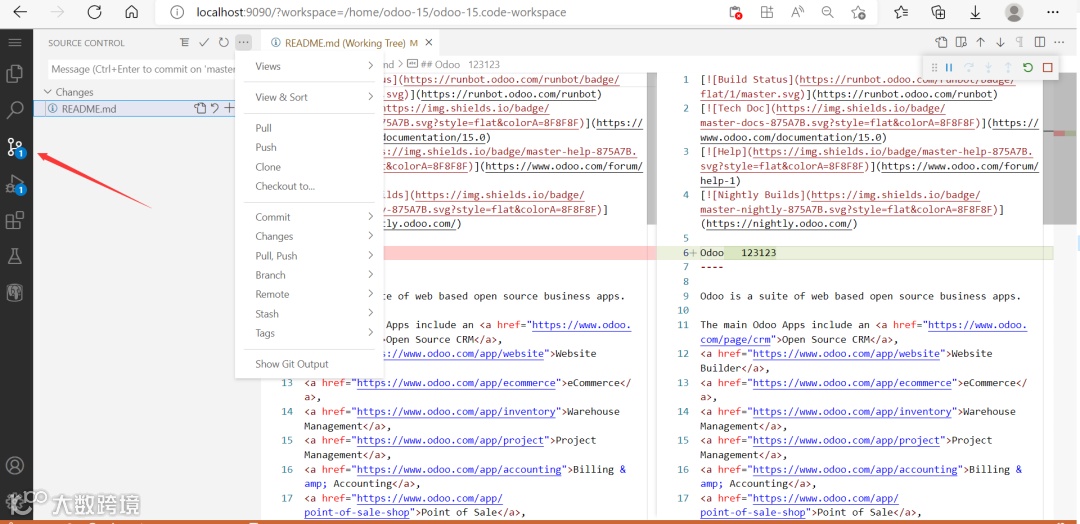Click Previous Change up arrow

pos(981,43)
